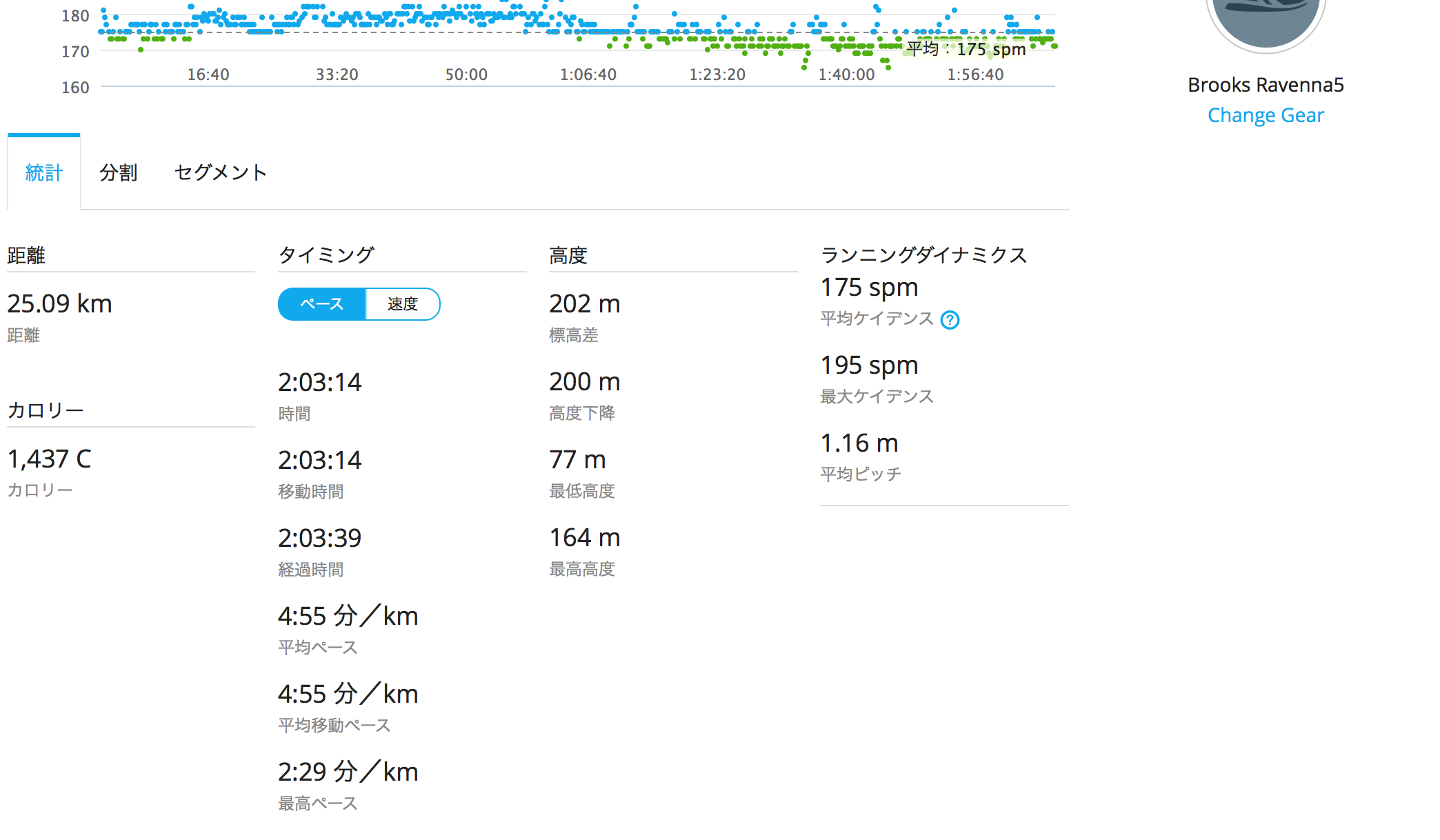This screenshot has height=840, width=1440.
Task: Click the 202 m elevation gain value
Action: pyautogui.click(x=585, y=303)
